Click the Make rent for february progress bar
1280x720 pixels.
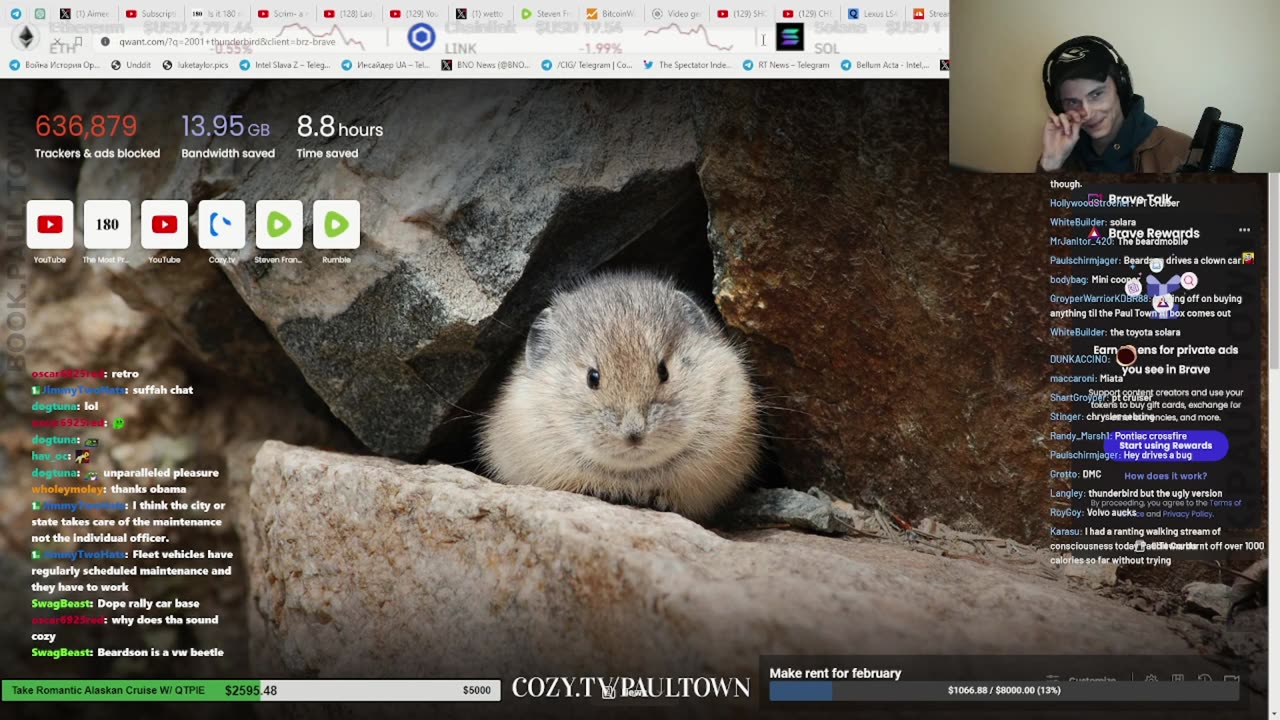click(x=1004, y=690)
